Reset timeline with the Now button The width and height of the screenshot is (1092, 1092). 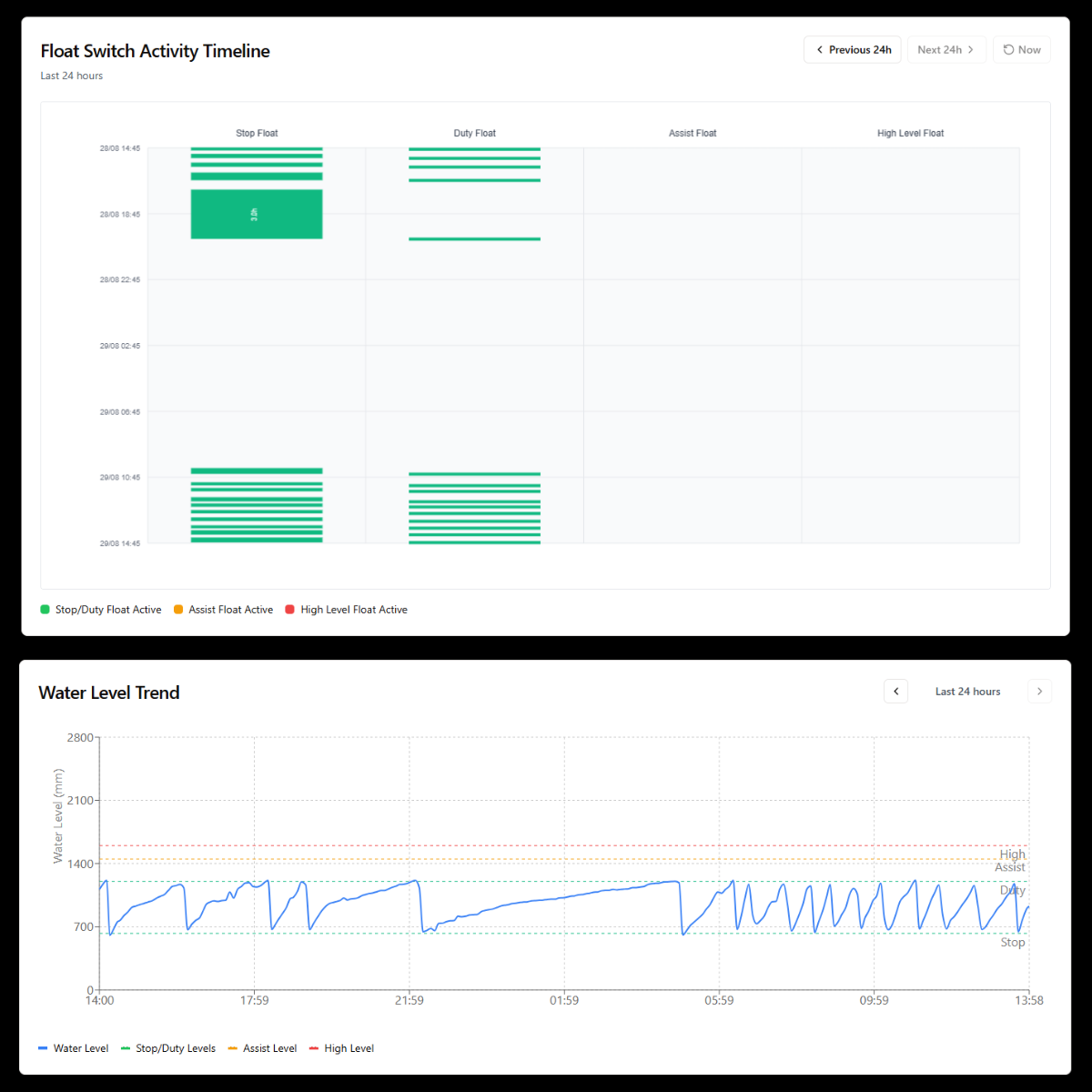tap(1022, 50)
